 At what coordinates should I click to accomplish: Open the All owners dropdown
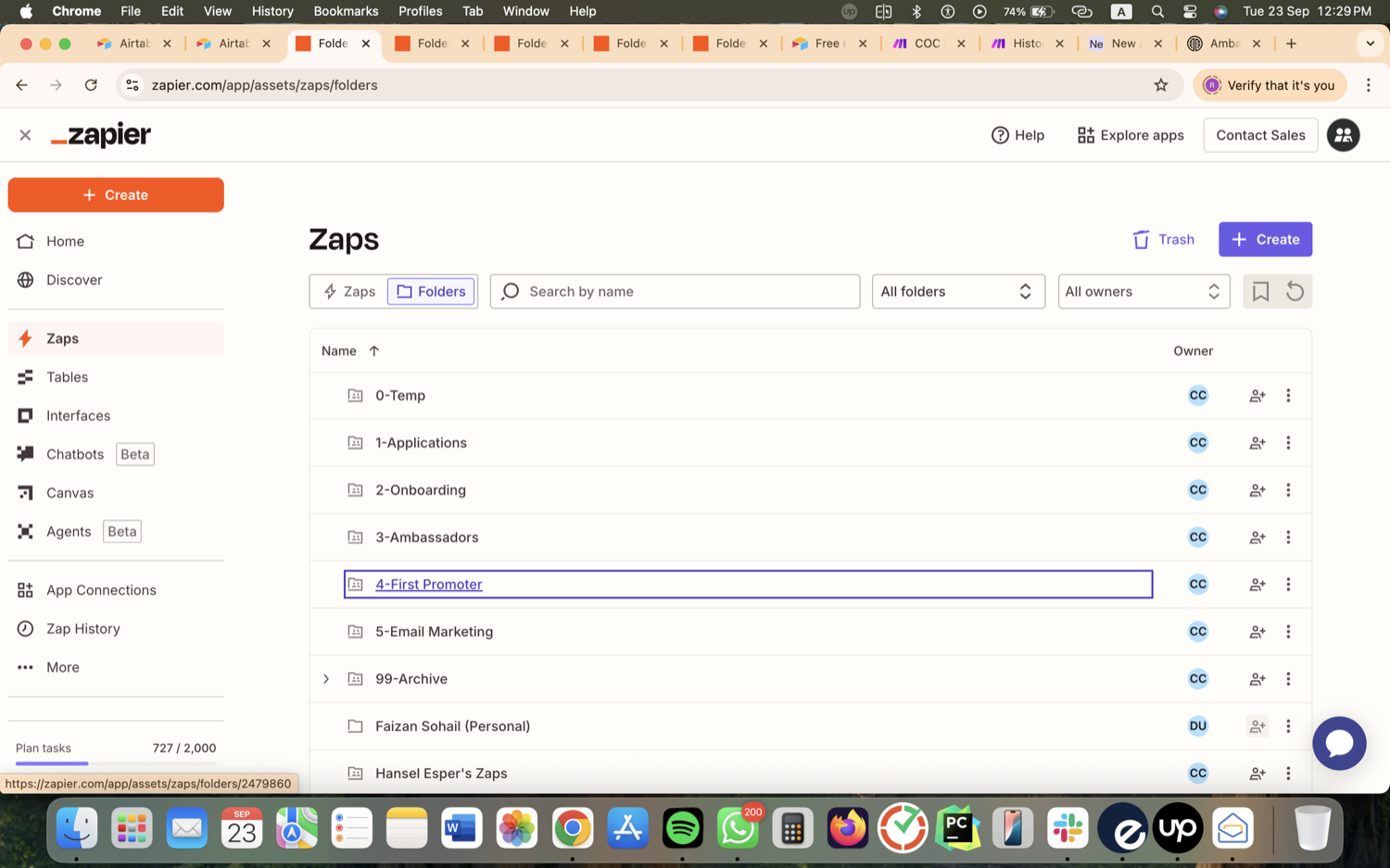[x=1144, y=292]
